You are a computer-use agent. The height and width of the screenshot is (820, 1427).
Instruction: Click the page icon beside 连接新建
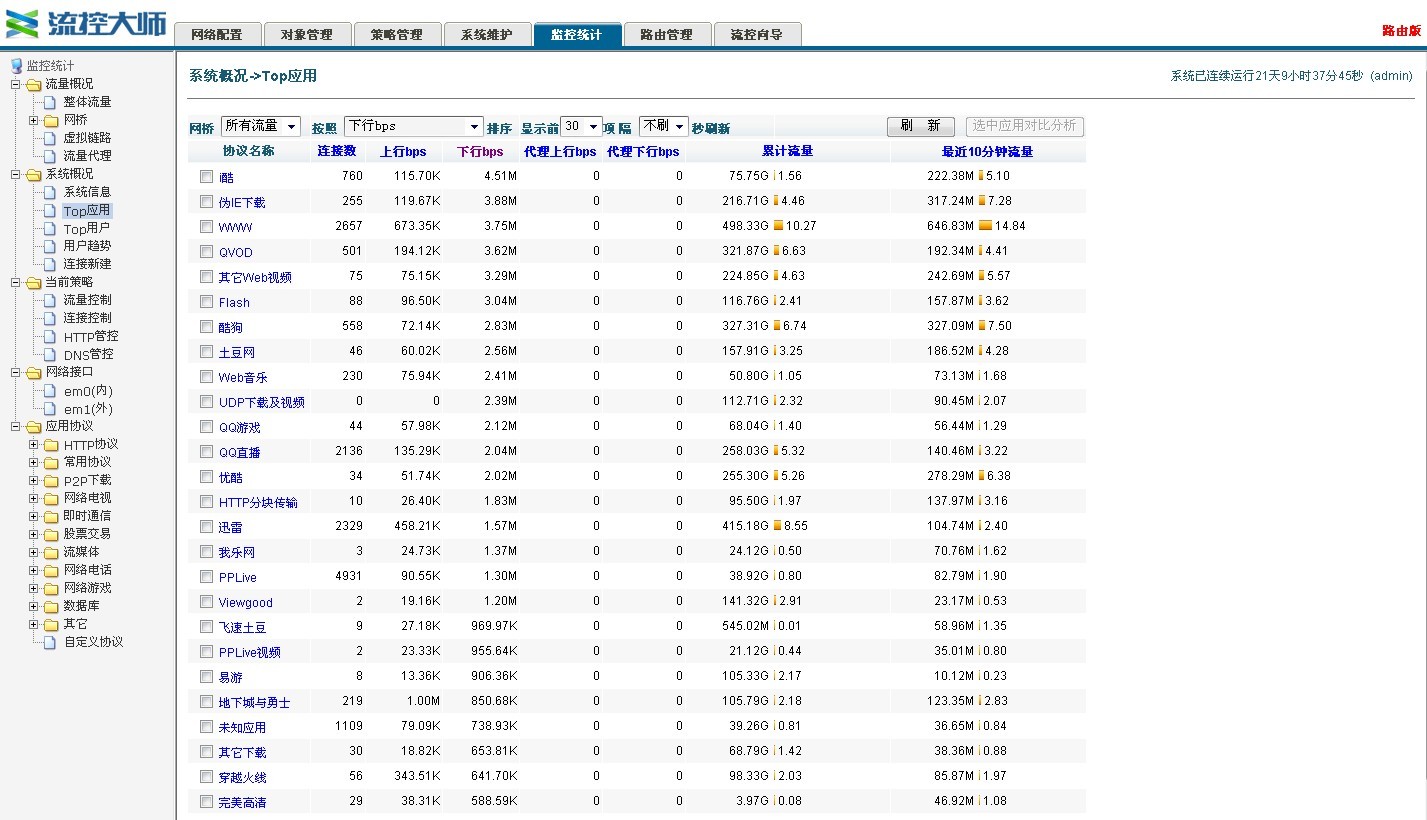[51, 264]
